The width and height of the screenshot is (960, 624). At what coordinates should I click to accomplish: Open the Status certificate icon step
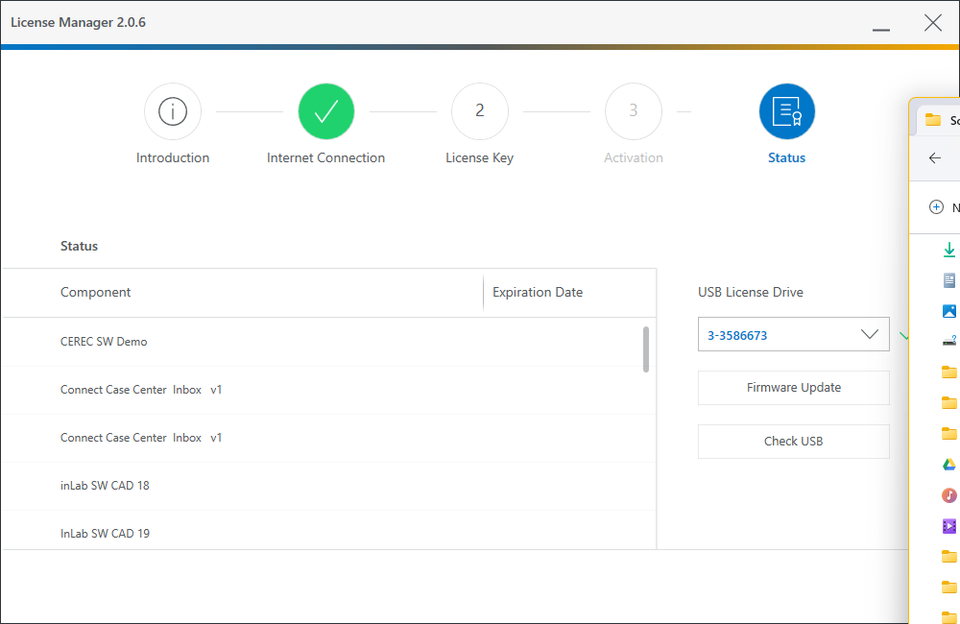[787, 111]
